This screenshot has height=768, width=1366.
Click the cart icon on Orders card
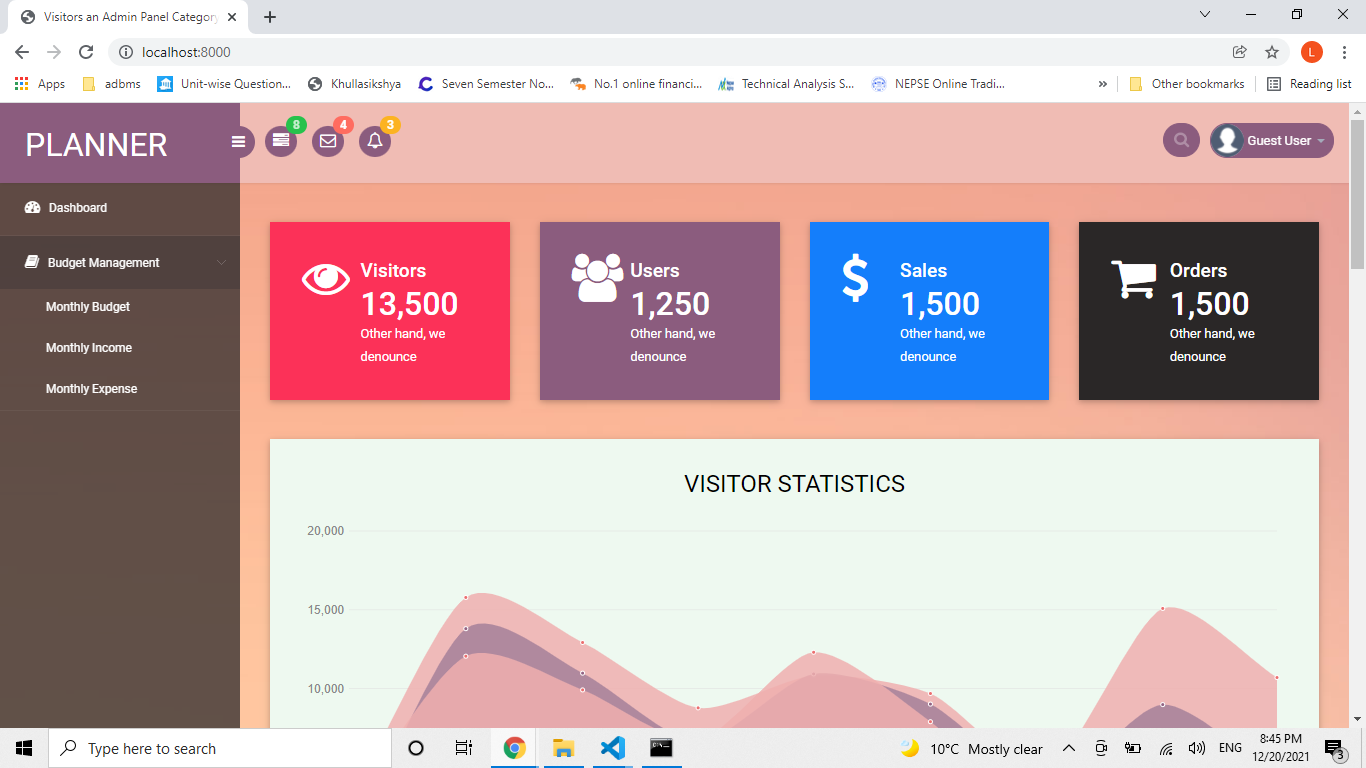tap(1134, 279)
